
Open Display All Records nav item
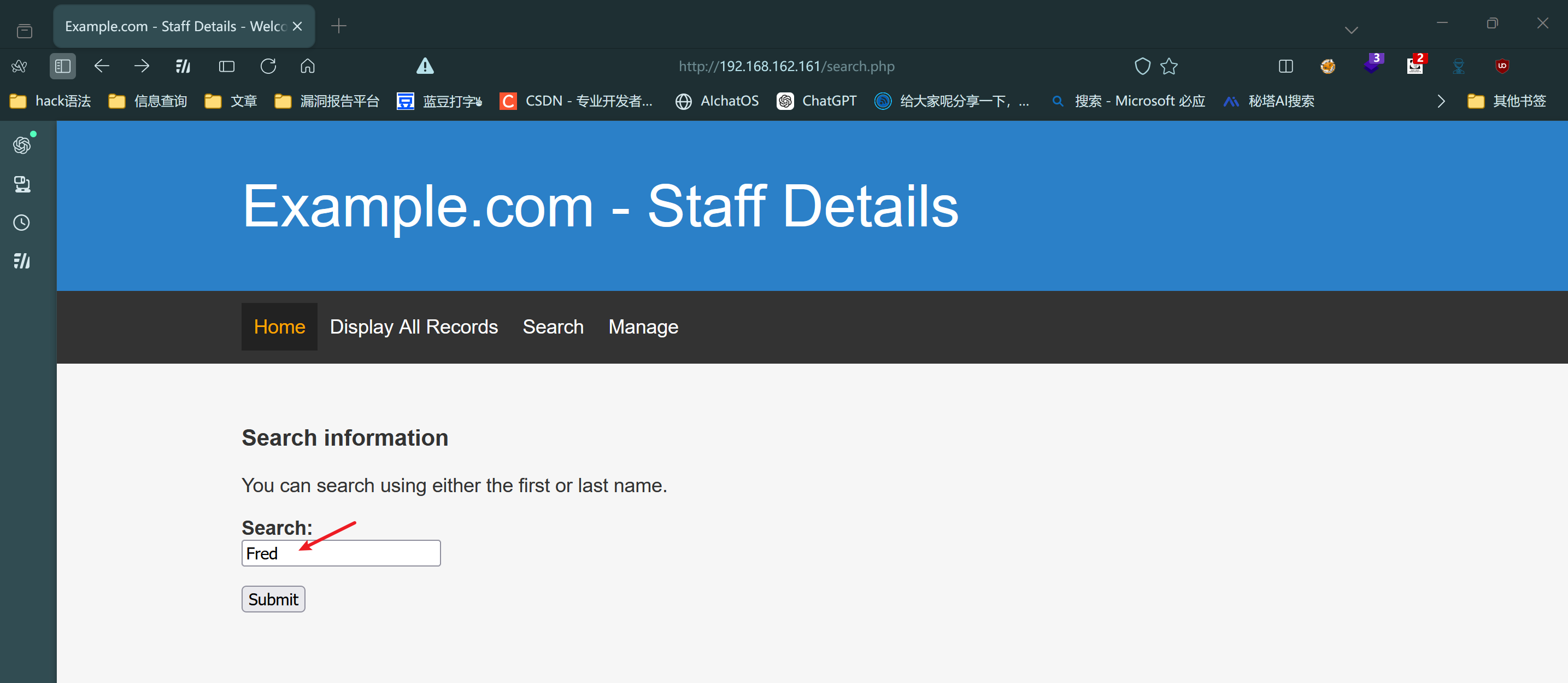(x=413, y=326)
